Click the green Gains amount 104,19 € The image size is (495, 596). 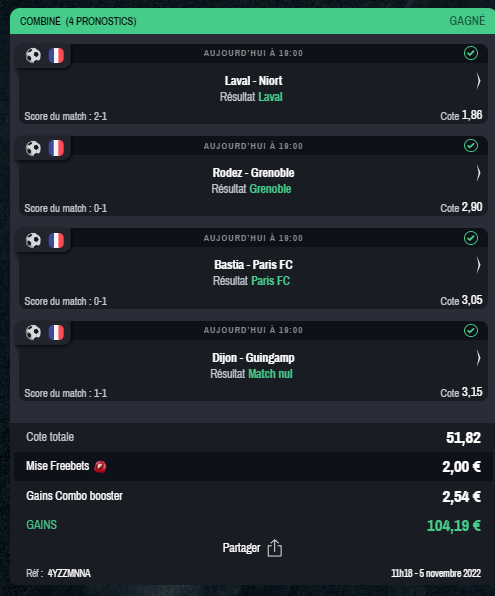pos(454,526)
